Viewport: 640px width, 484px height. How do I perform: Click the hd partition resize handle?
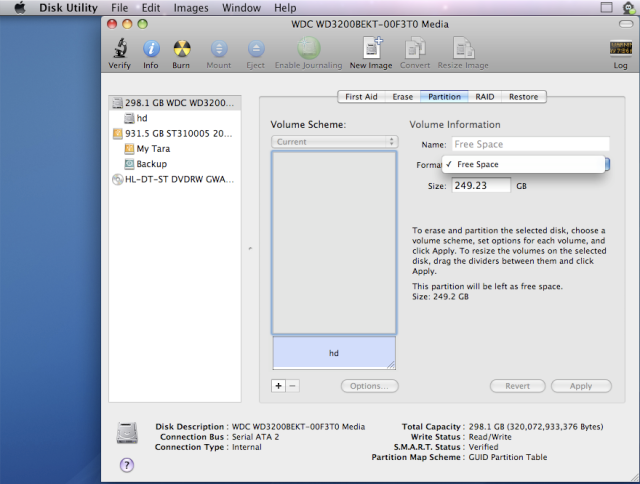click(391, 365)
